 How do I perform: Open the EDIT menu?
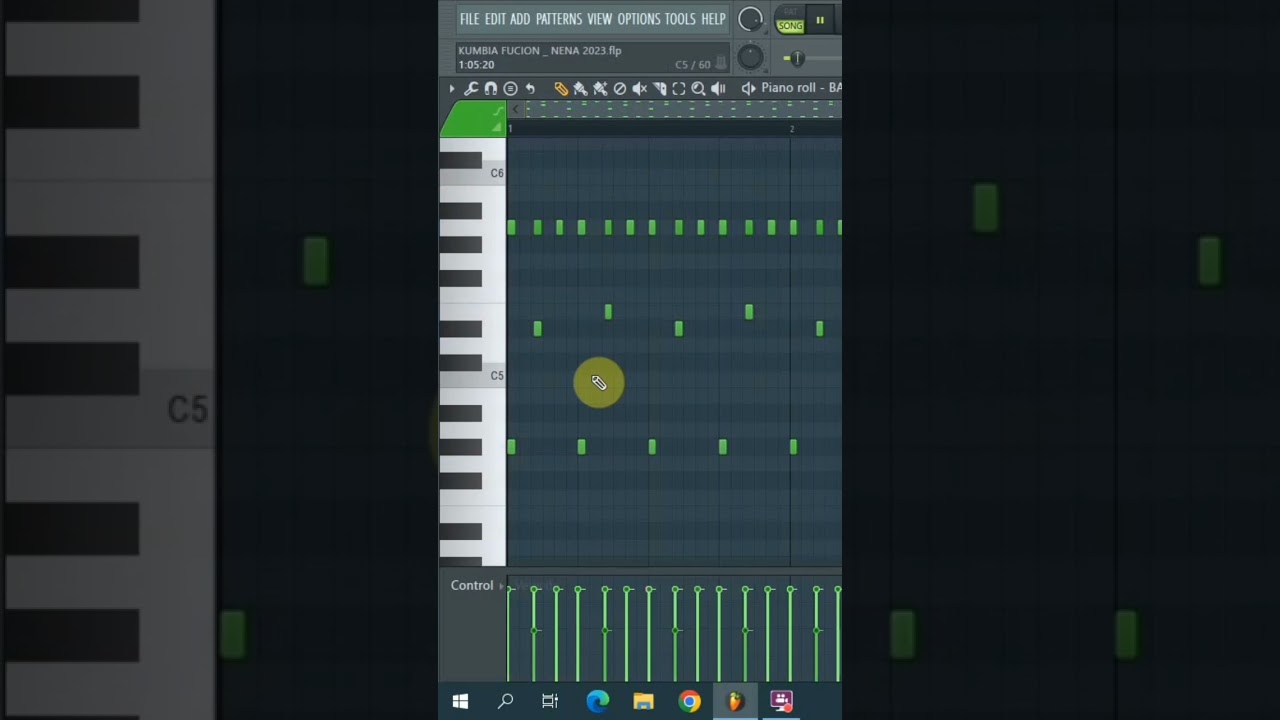click(x=495, y=19)
